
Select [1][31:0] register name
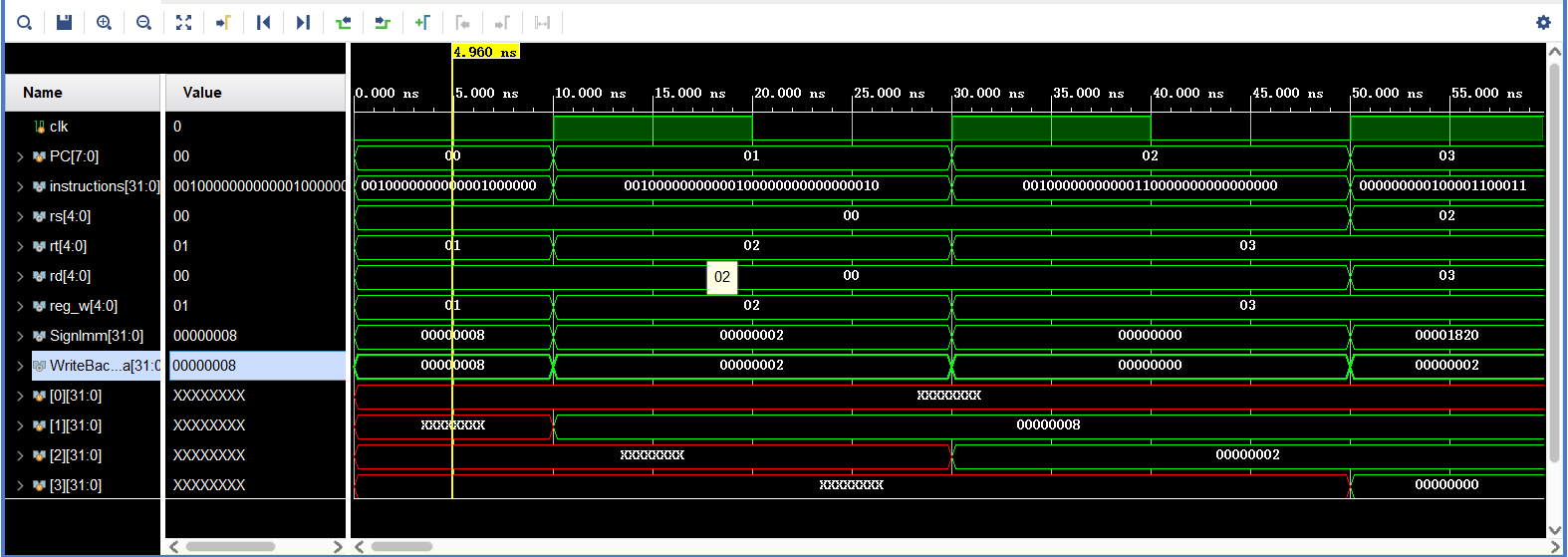(x=76, y=425)
